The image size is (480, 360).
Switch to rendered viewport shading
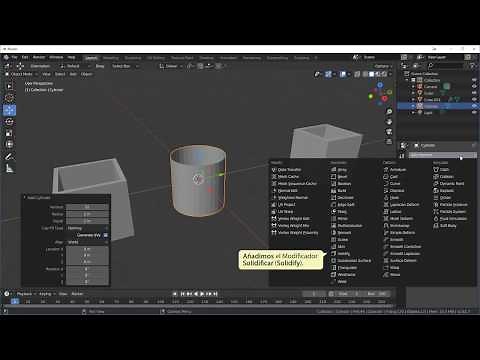coord(384,74)
